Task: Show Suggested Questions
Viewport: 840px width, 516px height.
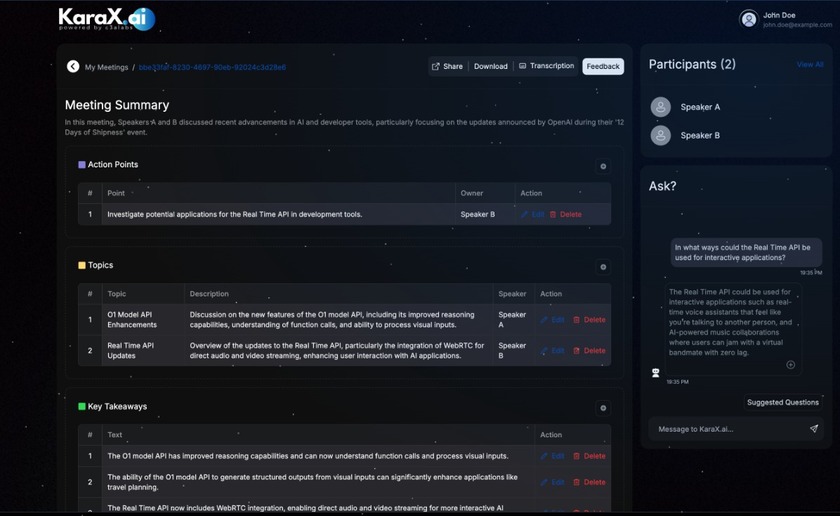Action: (x=782, y=402)
